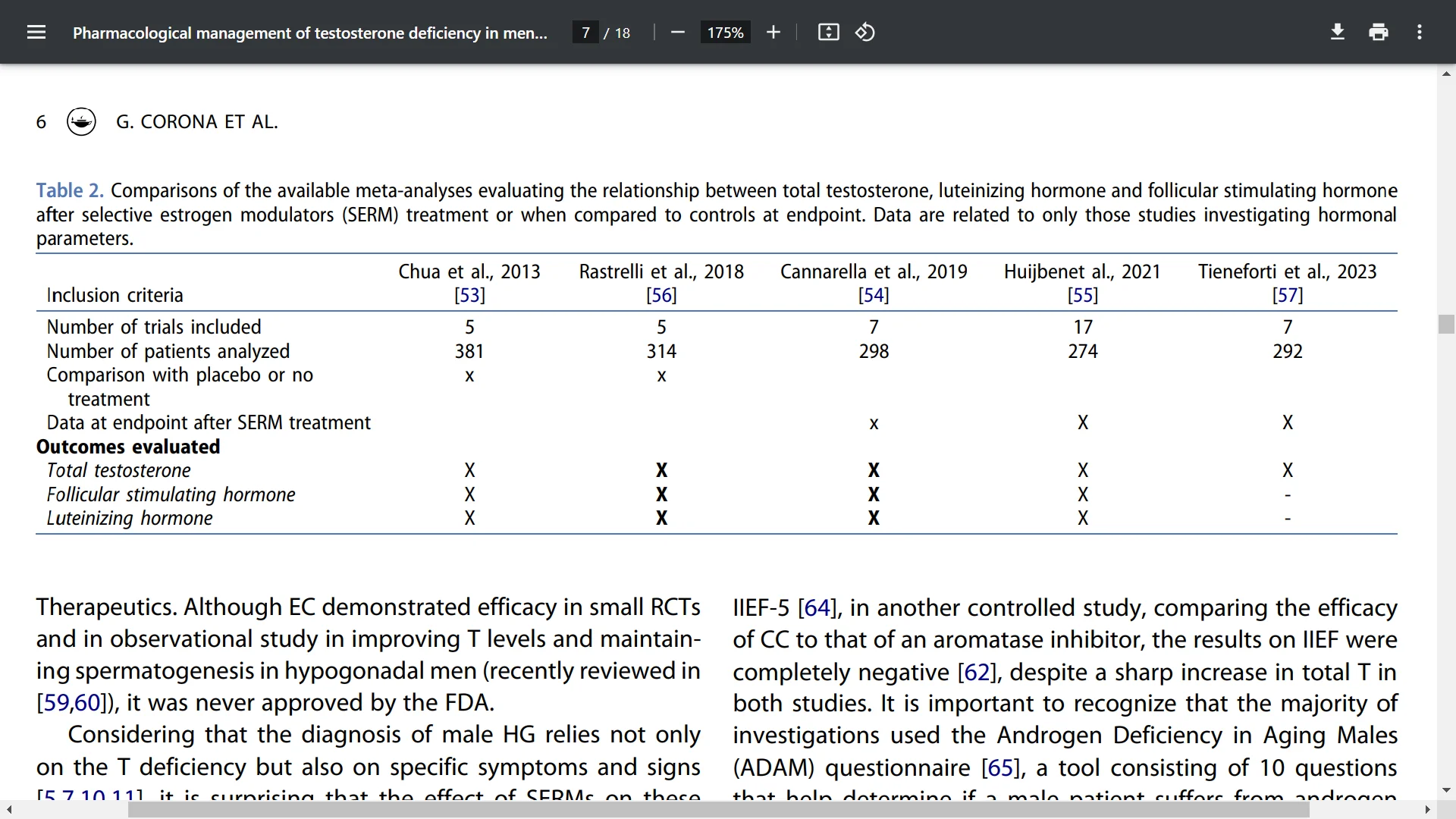Click 'G. CORONA ET AL.' page header
This screenshot has height=819, width=1456.
click(x=197, y=121)
